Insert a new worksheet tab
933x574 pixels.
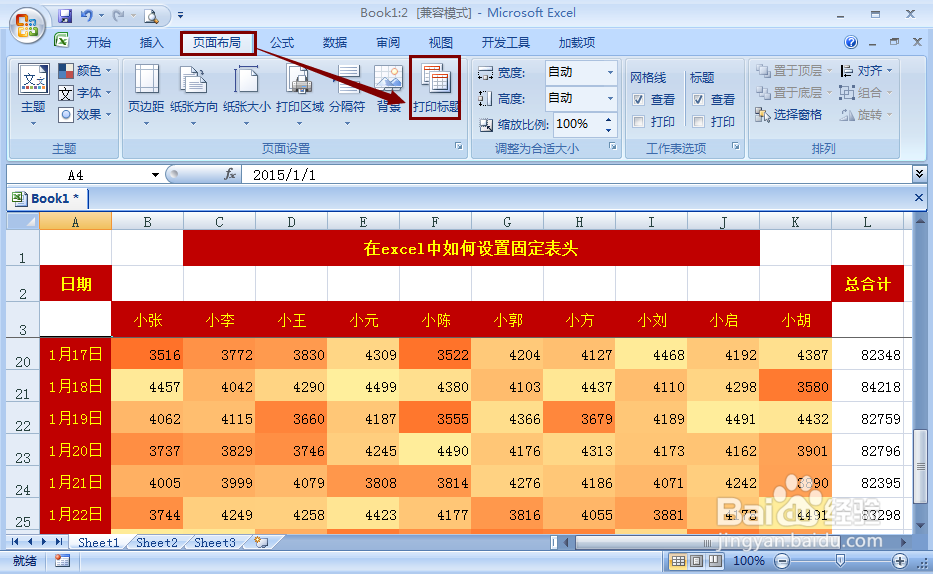261,542
